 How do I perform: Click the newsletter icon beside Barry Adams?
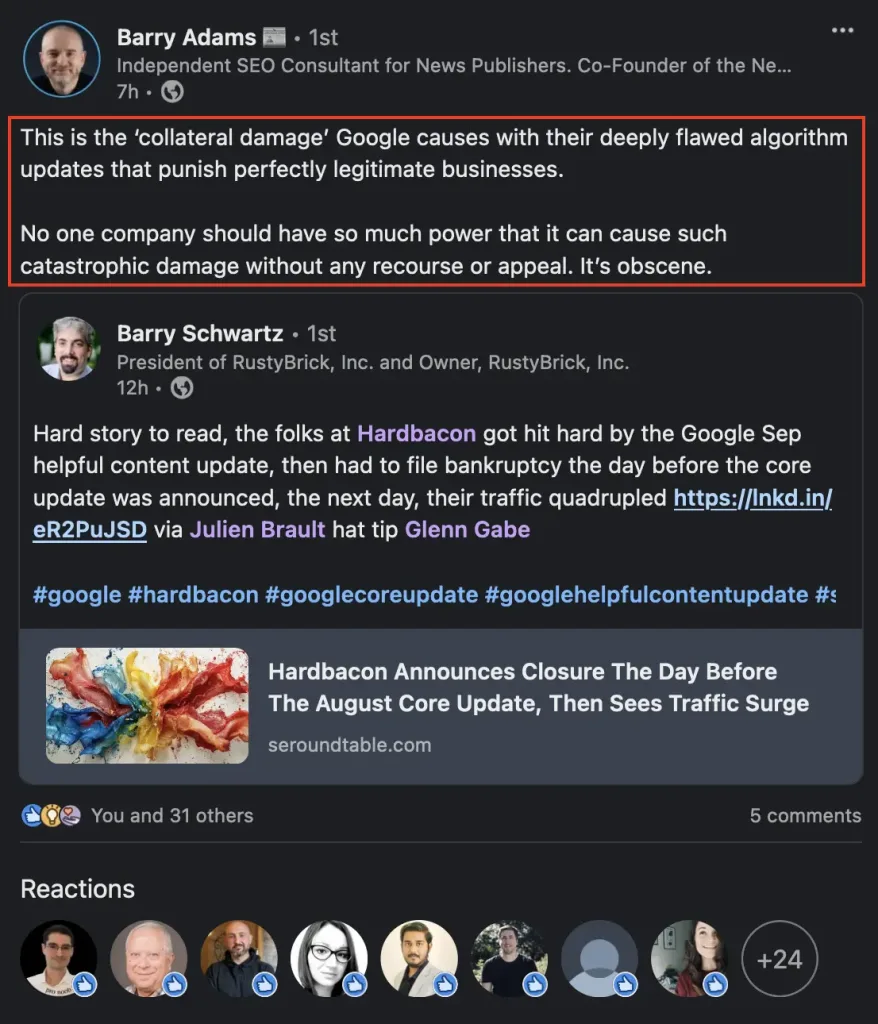pyautogui.click(x=274, y=38)
